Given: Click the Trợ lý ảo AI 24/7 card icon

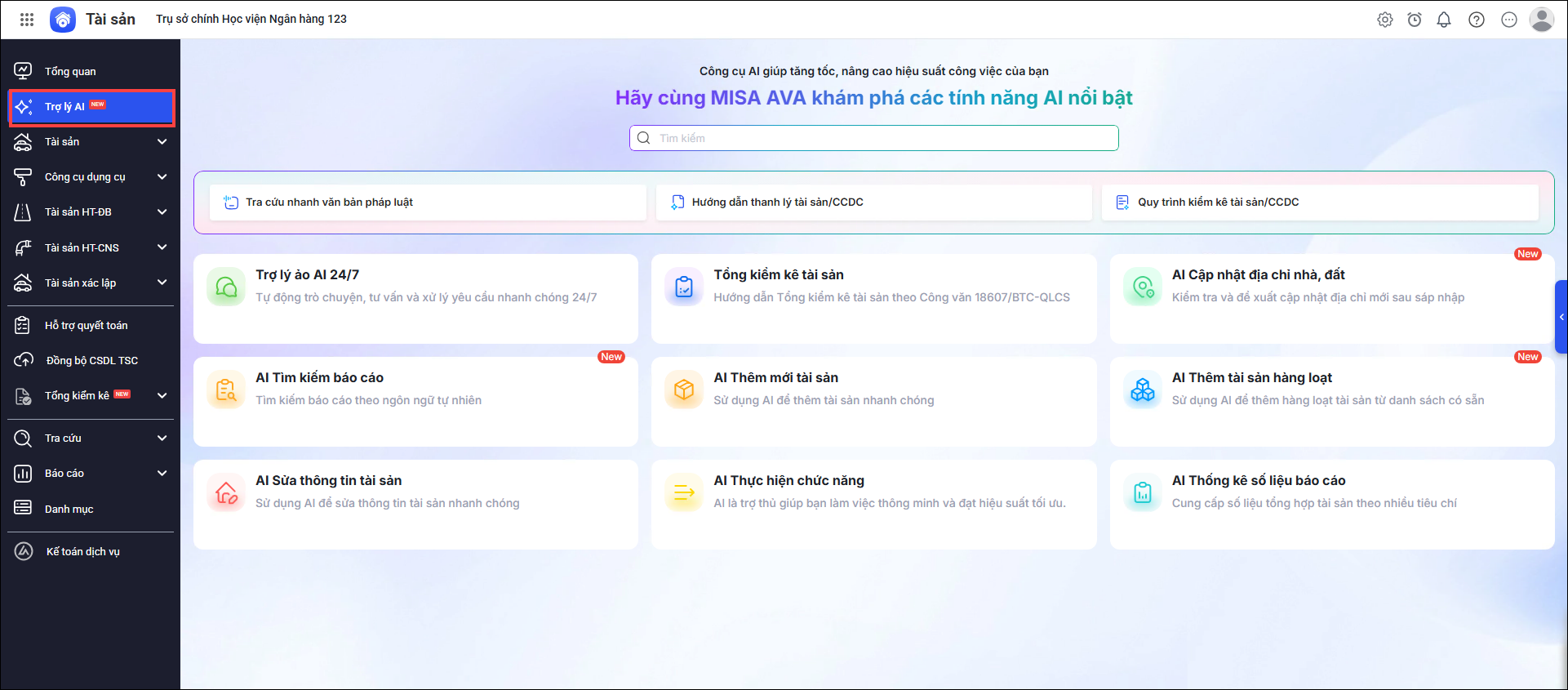Looking at the screenshot, I should (x=226, y=287).
